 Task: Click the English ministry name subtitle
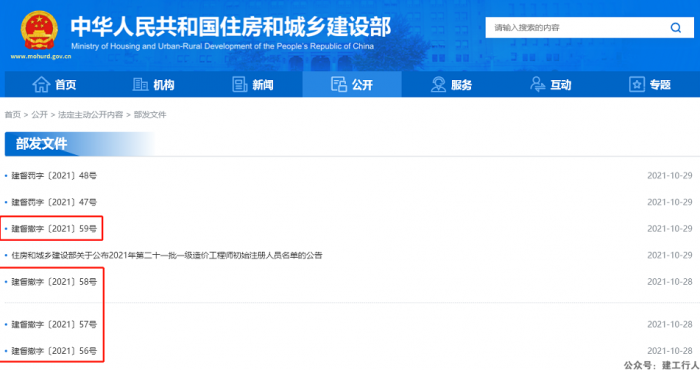222,46
